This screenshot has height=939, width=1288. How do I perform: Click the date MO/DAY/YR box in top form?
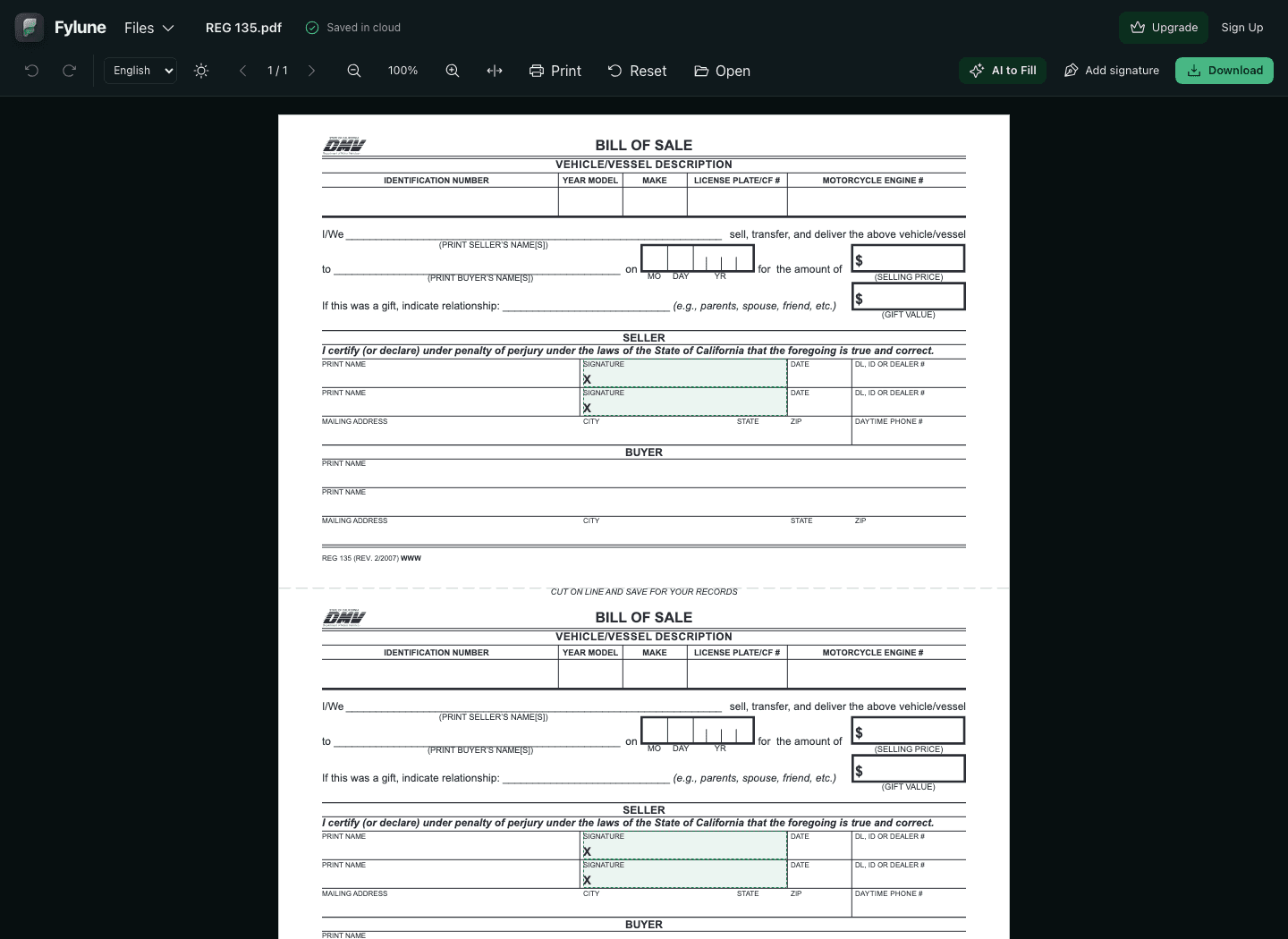coord(698,258)
